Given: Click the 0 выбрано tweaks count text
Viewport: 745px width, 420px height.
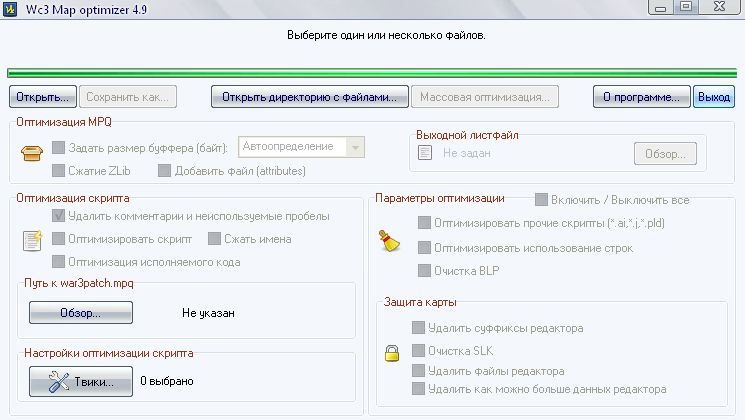Looking at the screenshot, I should (x=167, y=381).
